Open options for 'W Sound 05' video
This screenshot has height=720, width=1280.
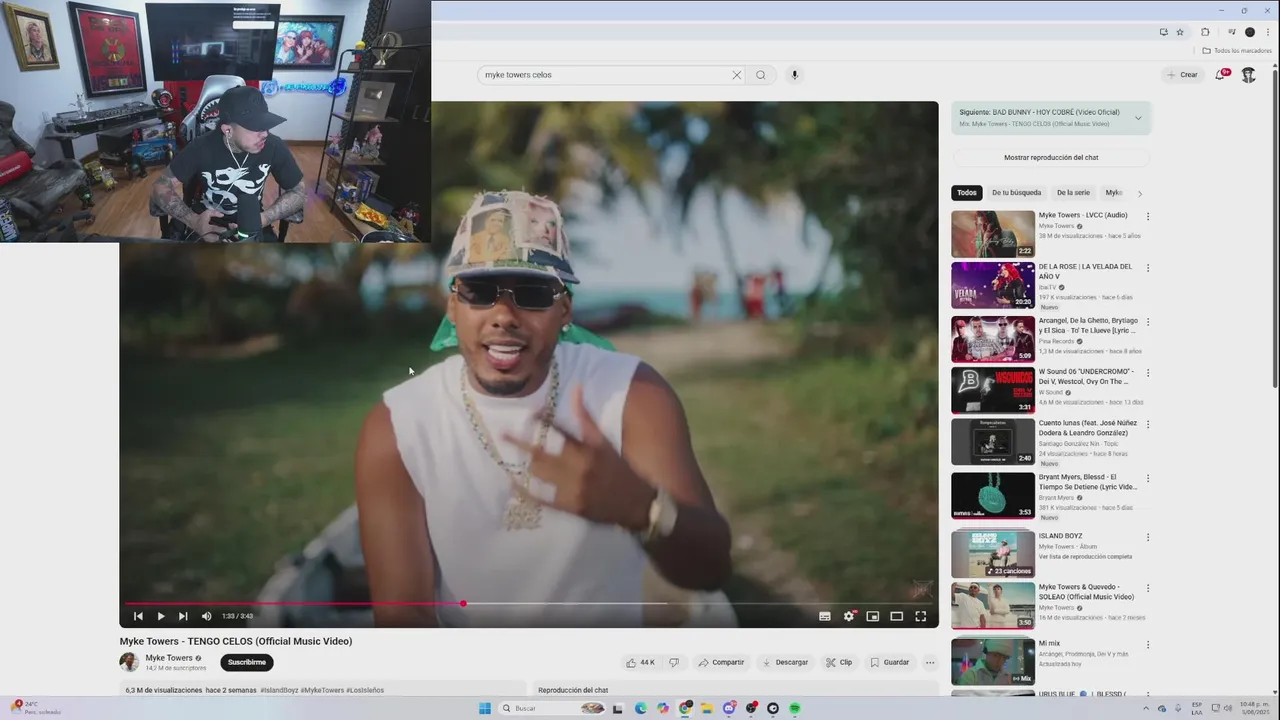(1148, 373)
